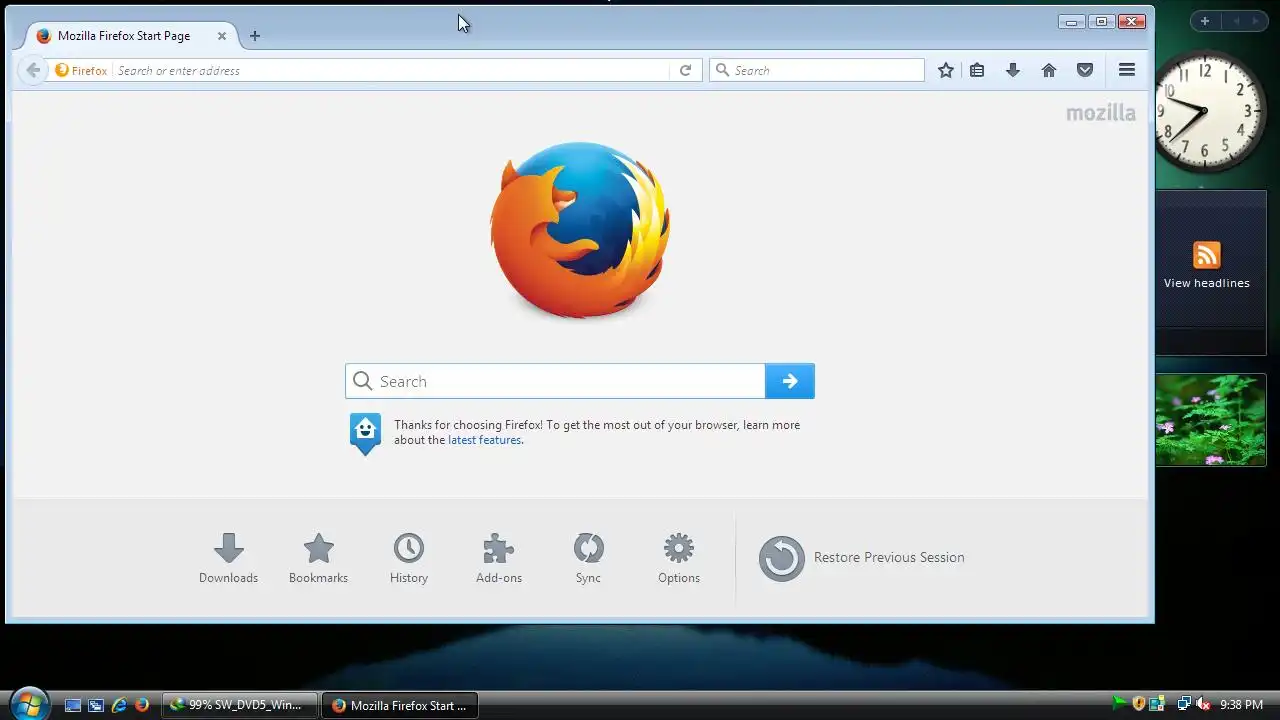Click the Back arrow button

pos(33,70)
